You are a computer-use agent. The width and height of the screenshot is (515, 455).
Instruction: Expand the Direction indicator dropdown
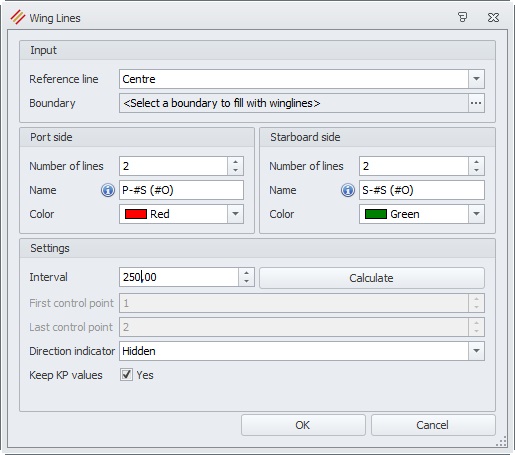pyautogui.click(x=476, y=351)
